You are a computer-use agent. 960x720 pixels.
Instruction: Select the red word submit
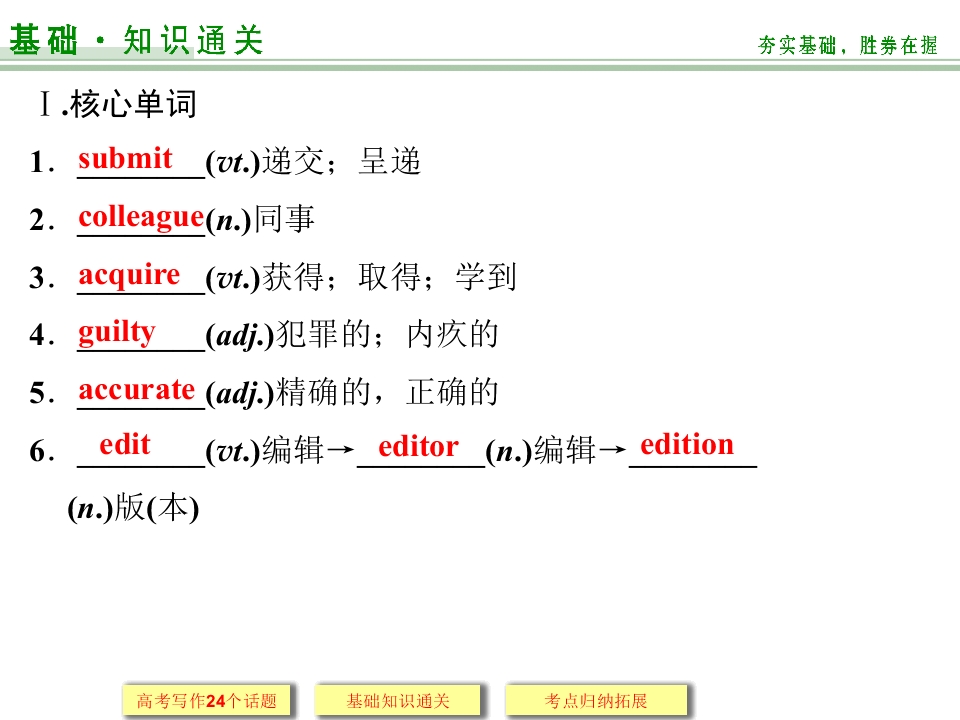(x=126, y=159)
